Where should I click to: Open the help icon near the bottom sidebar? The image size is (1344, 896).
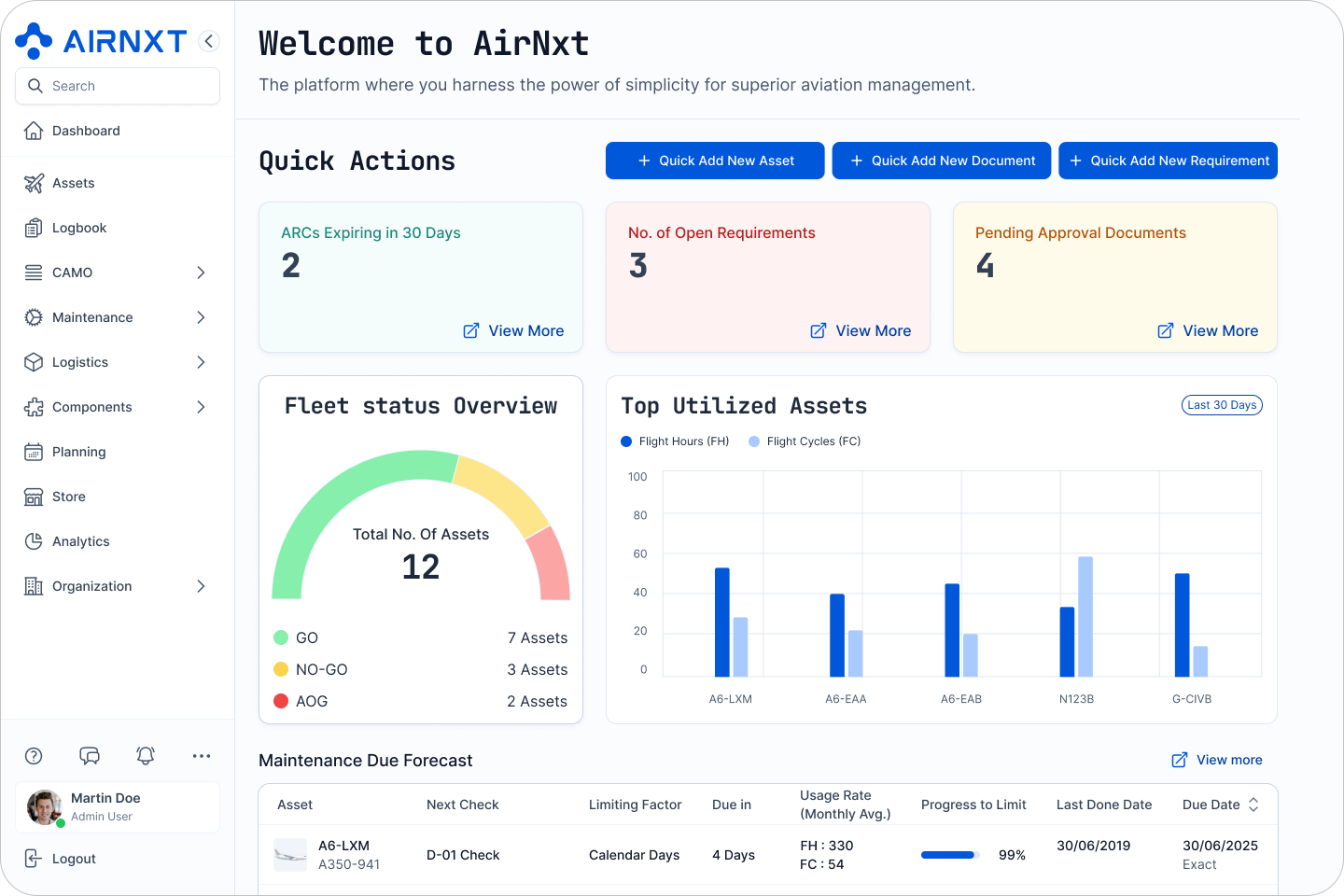pyautogui.click(x=34, y=756)
